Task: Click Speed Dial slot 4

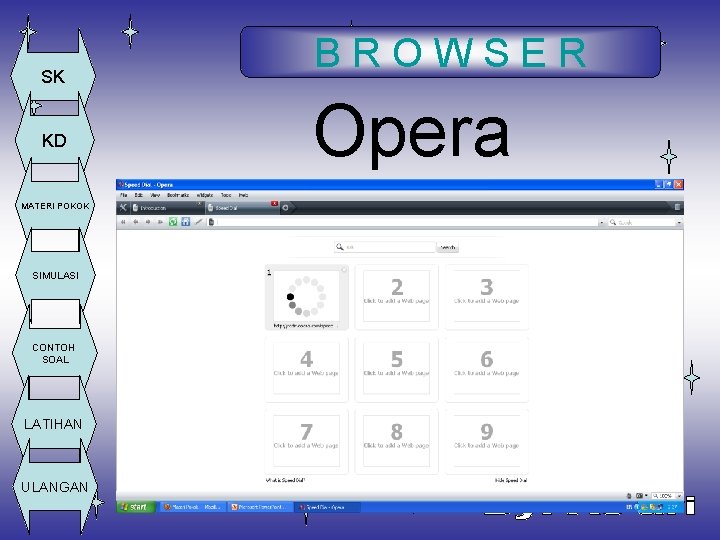Action: pyautogui.click(x=306, y=369)
